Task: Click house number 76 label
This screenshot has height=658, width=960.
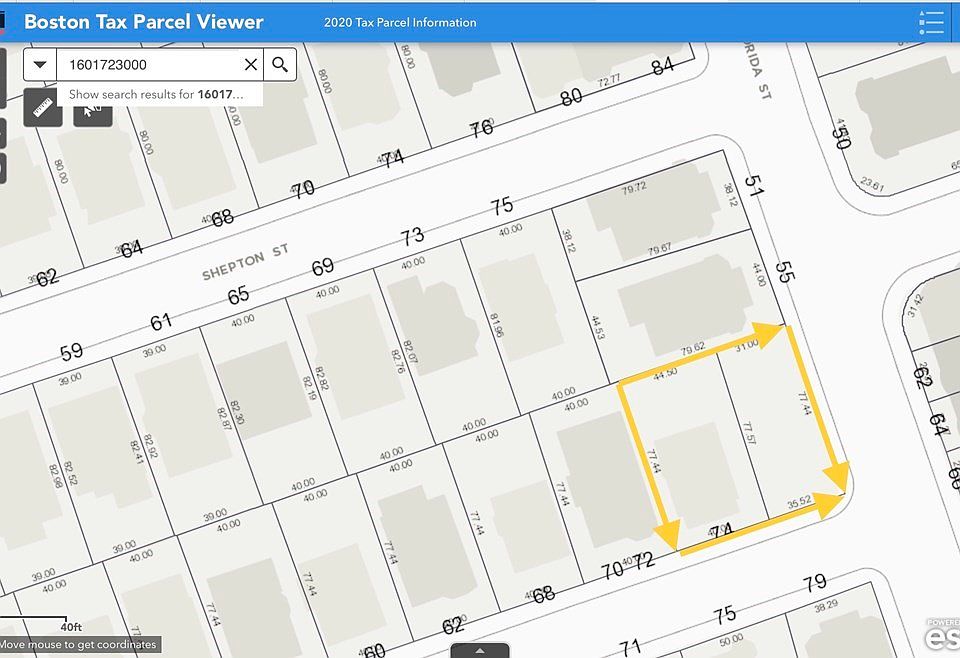Action: [x=481, y=128]
